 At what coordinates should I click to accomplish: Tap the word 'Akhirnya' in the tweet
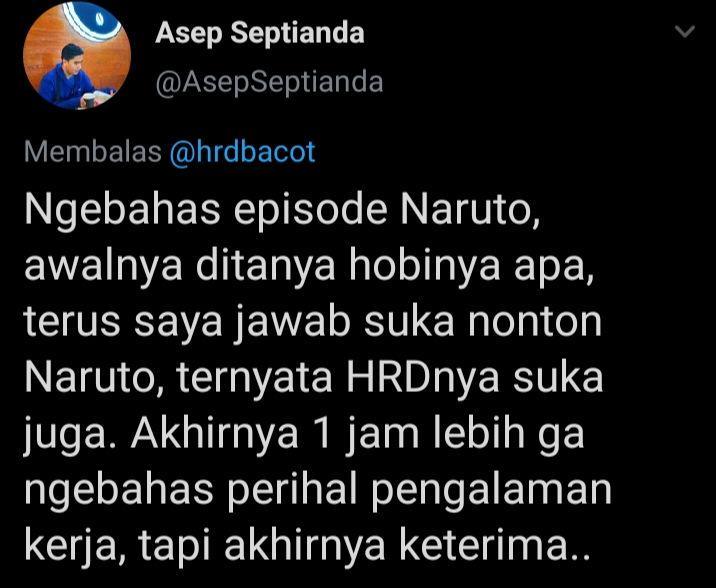tap(215, 434)
